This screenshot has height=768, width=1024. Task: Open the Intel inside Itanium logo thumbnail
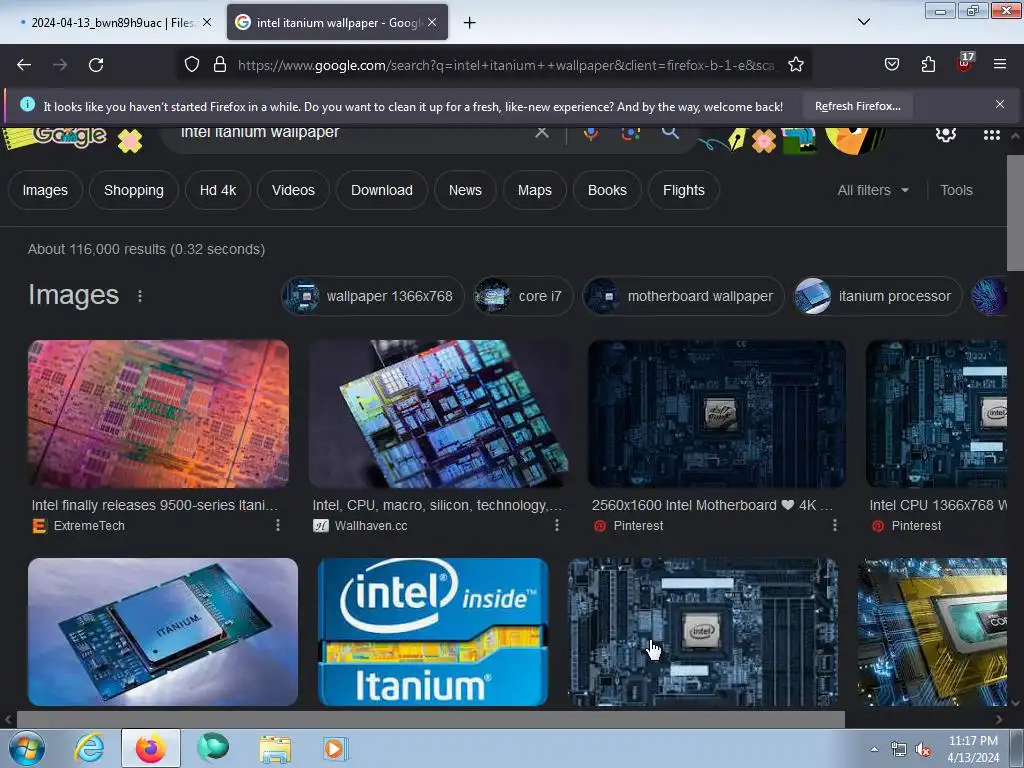tap(433, 632)
